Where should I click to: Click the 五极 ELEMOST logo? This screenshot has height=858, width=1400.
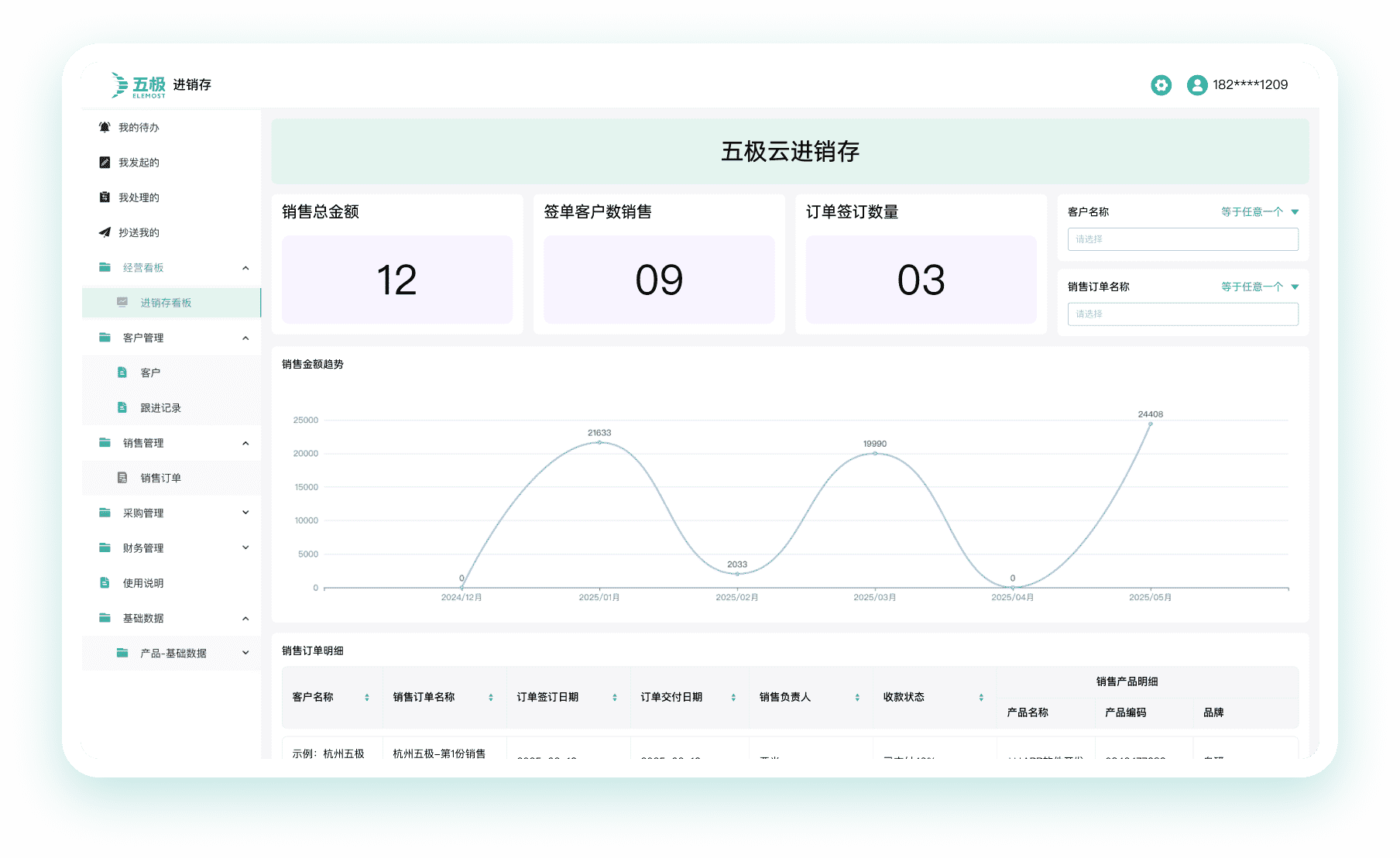(x=139, y=85)
